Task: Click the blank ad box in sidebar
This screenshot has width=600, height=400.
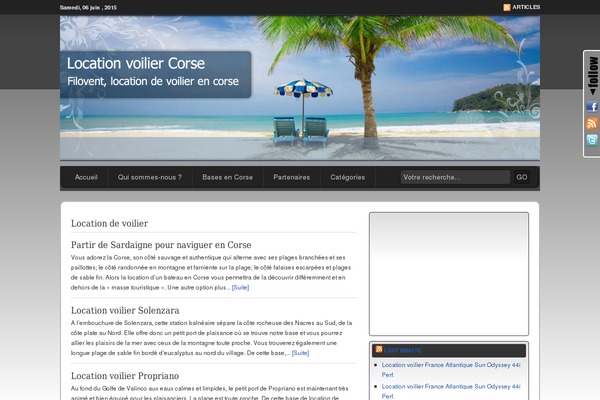Action: click(449, 274)
